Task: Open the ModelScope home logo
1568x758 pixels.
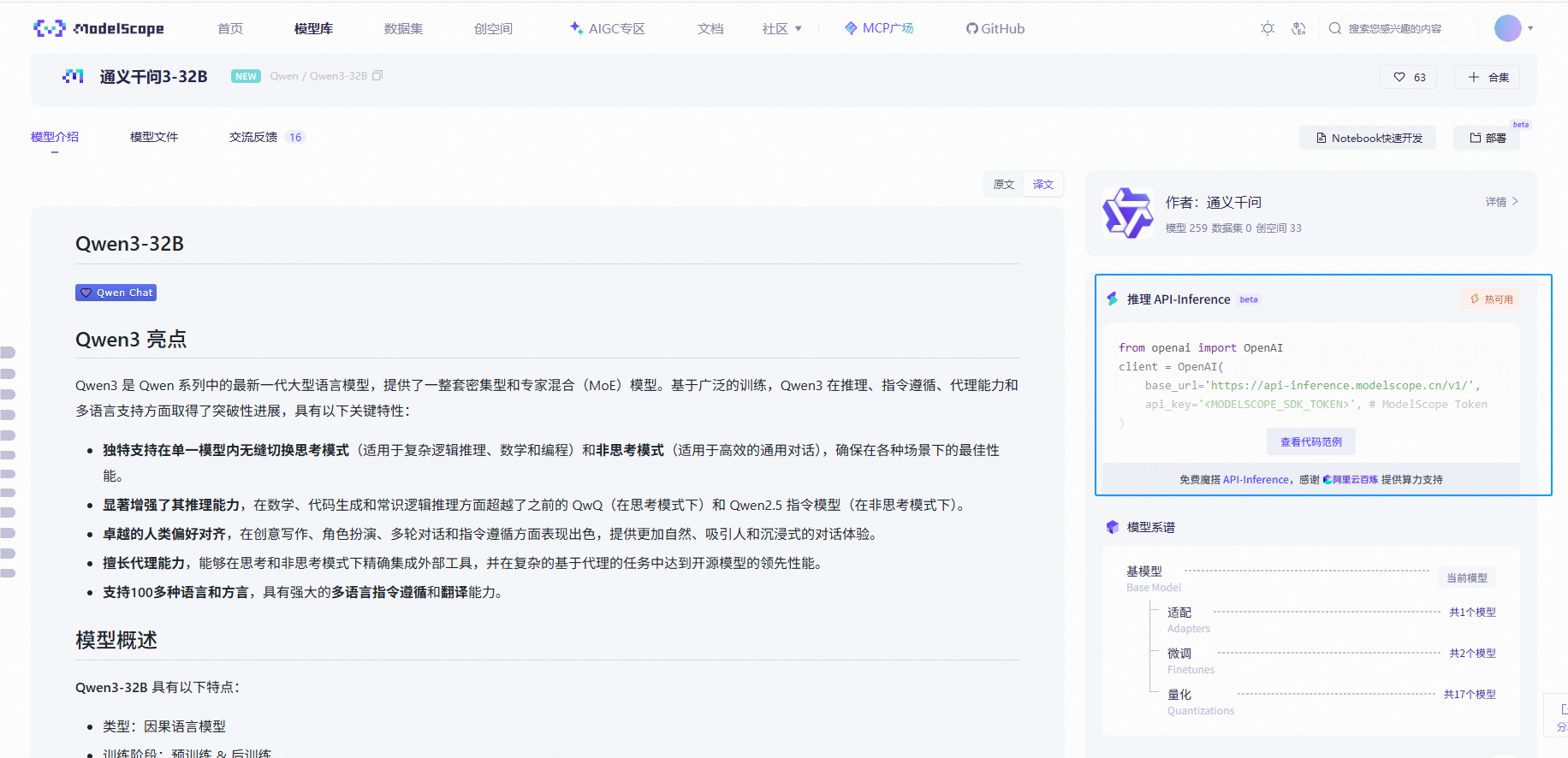Action: (x=98, y=28)
